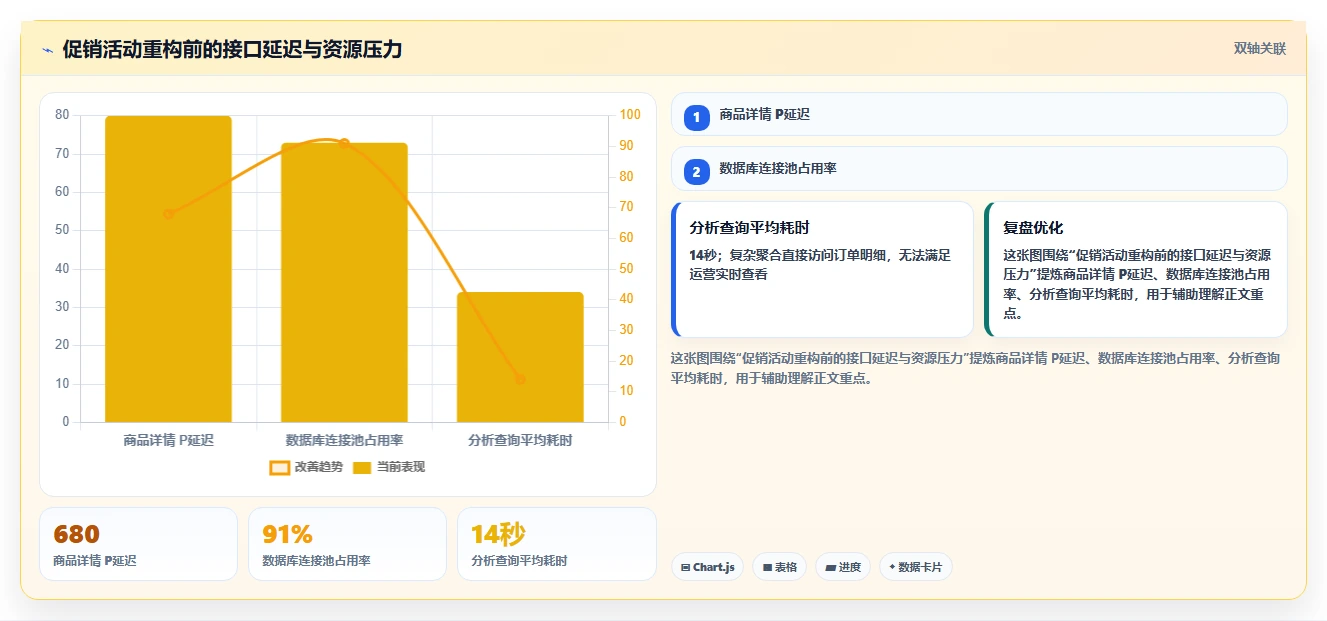This screenshot has width=1327, height=621.
Task: Toggle the 改善趋势 legend entry
Action: 306,467
